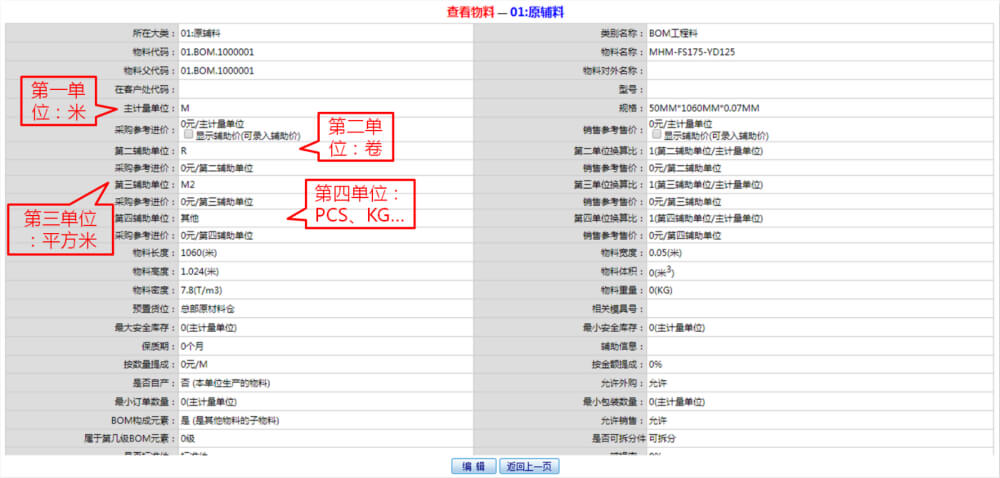Click material name MHM-FS175-YD125

(x=692, y=52)
